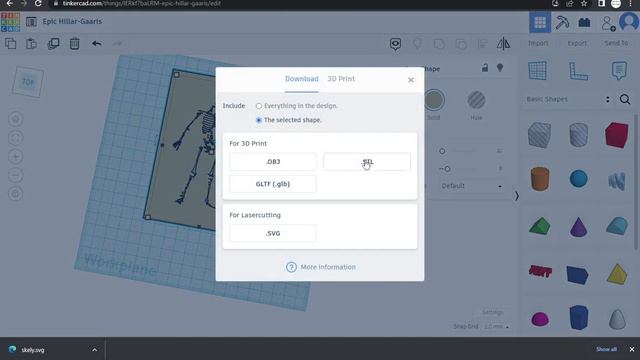The width and height of the screenshot is (640, 360).
Task: Select the yellow Pyramid shape
Action: [x=617, y=274]
